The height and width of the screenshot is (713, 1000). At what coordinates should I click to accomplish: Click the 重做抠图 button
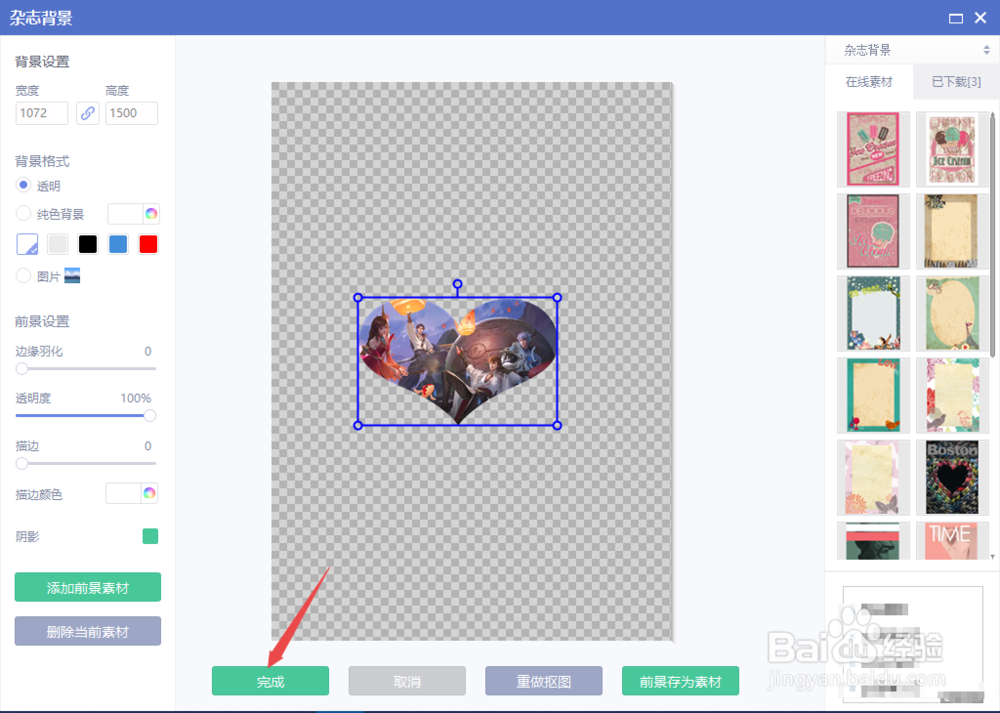(543, 681)
